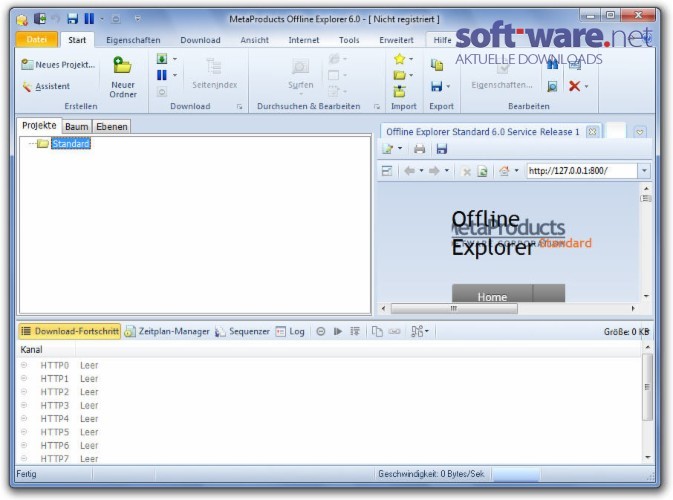Click the yellow star favorites import icon
This screenshot has width=673, height=500.
coord(400,59)
